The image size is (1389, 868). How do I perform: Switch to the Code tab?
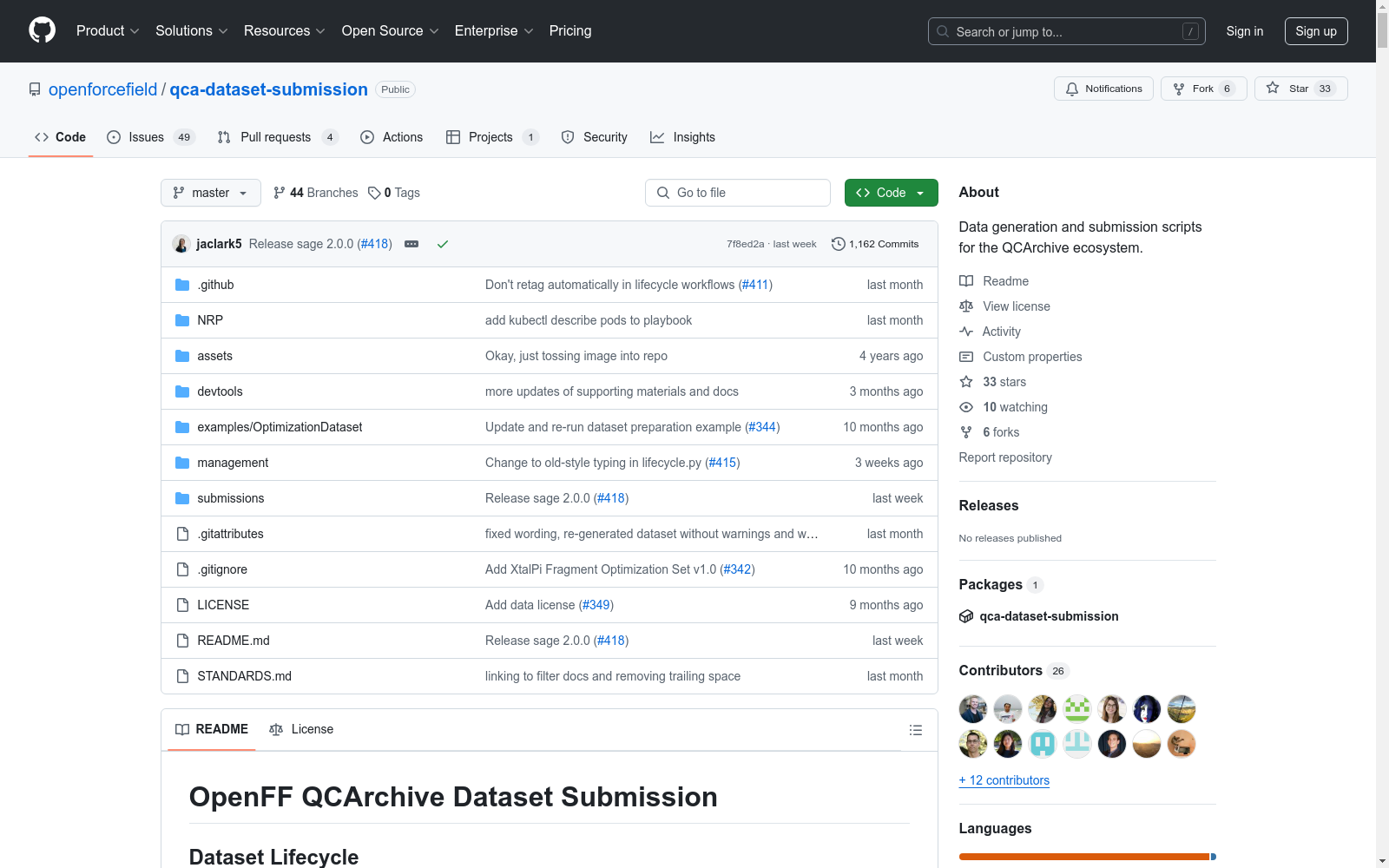click(61, 137)
